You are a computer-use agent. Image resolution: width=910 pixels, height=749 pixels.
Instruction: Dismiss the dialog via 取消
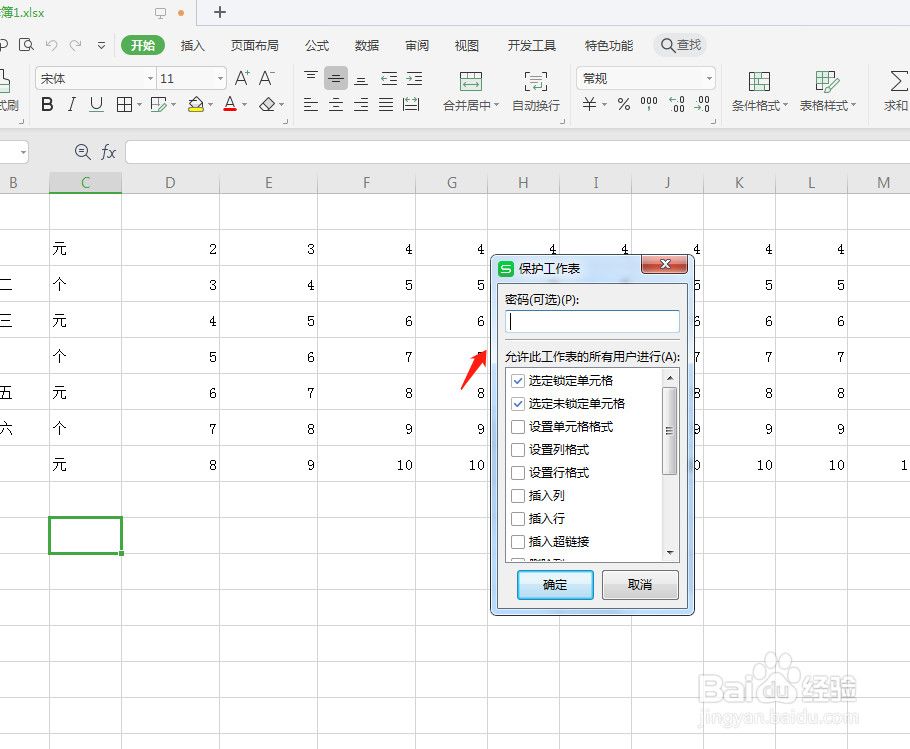tap(640, 585)
